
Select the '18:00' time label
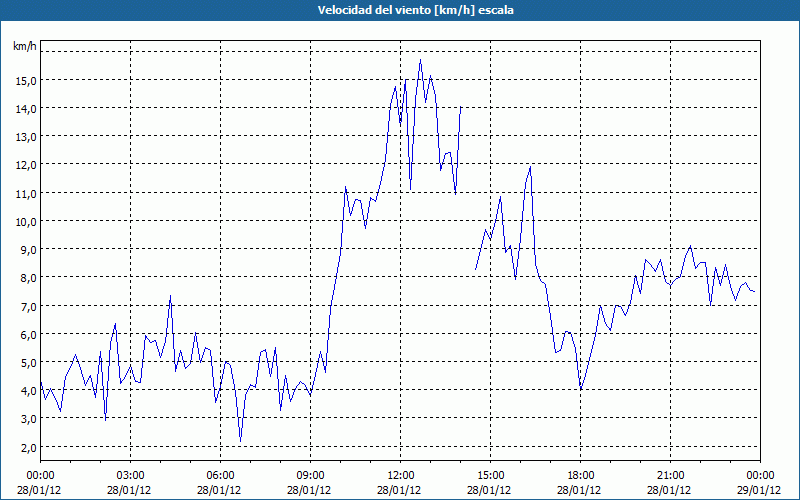point(581,476)
